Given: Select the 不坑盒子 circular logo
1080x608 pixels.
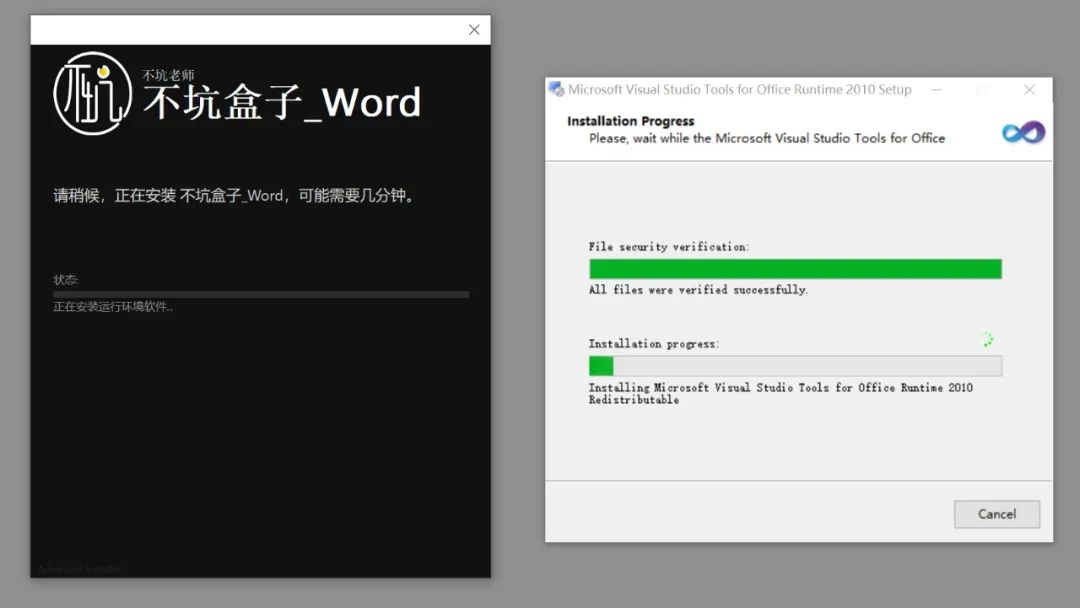Looking at the screenshot, I should tap(91, 92).
